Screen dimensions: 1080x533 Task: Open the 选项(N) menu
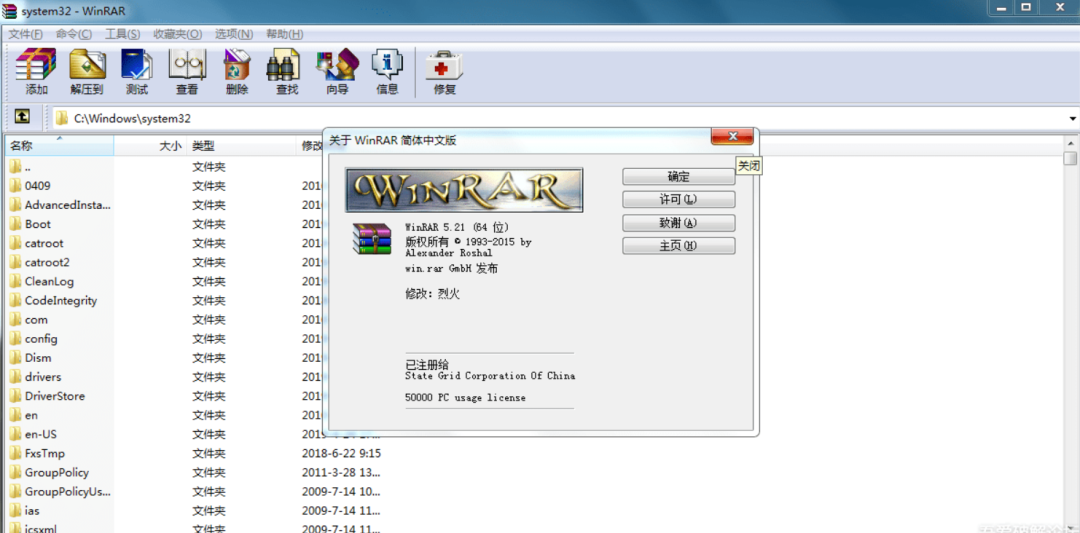tap(234, 34)
